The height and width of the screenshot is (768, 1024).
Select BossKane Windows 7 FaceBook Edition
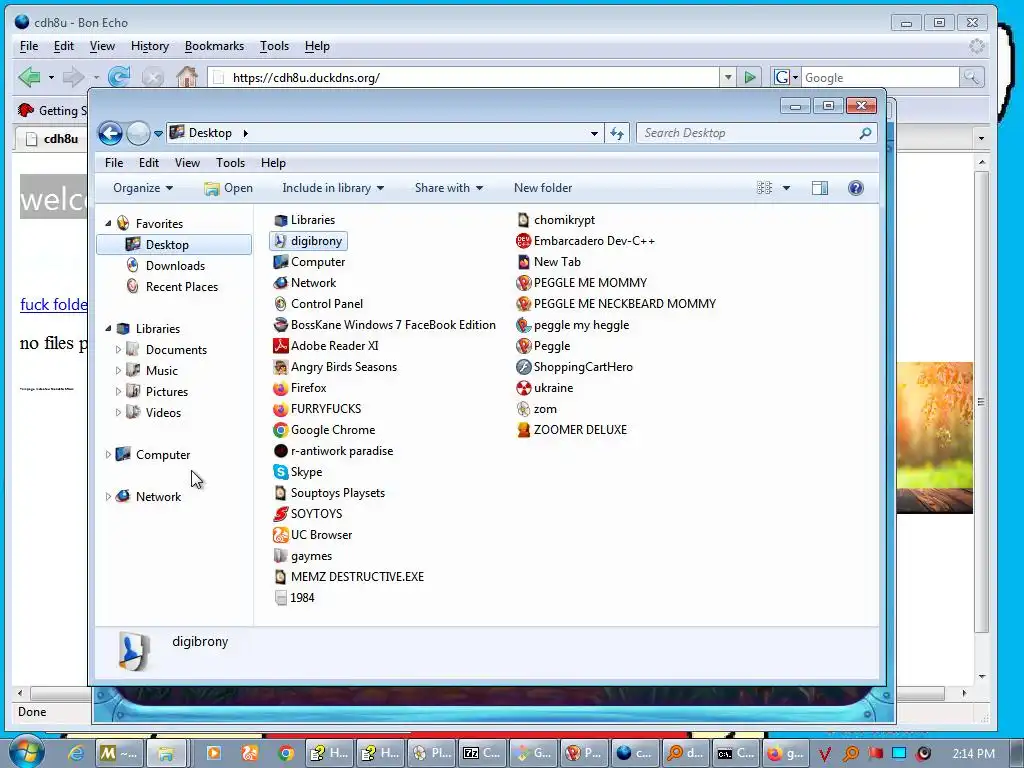pos(385,325)
